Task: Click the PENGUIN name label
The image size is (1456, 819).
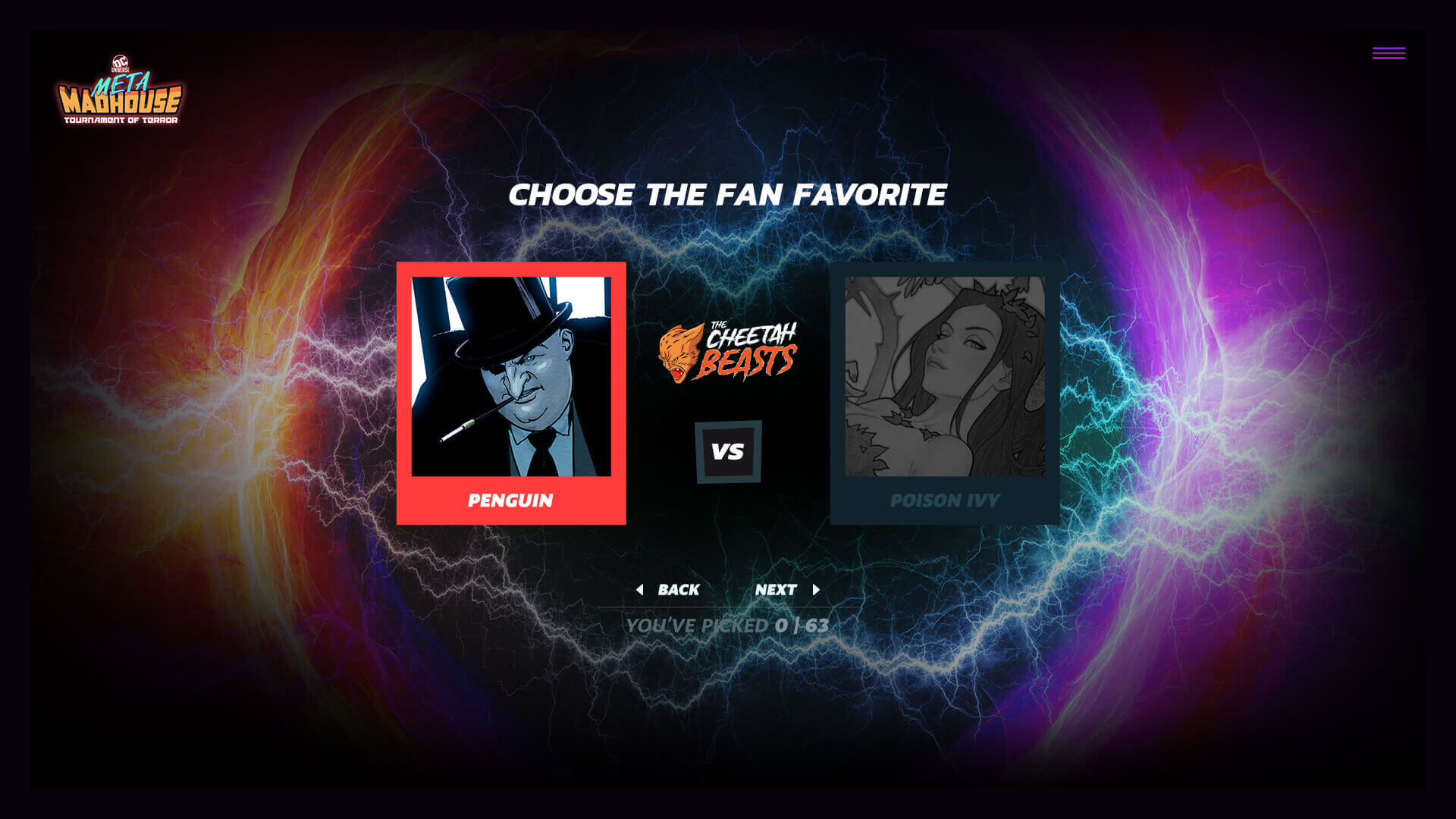Action: point(510,500)
